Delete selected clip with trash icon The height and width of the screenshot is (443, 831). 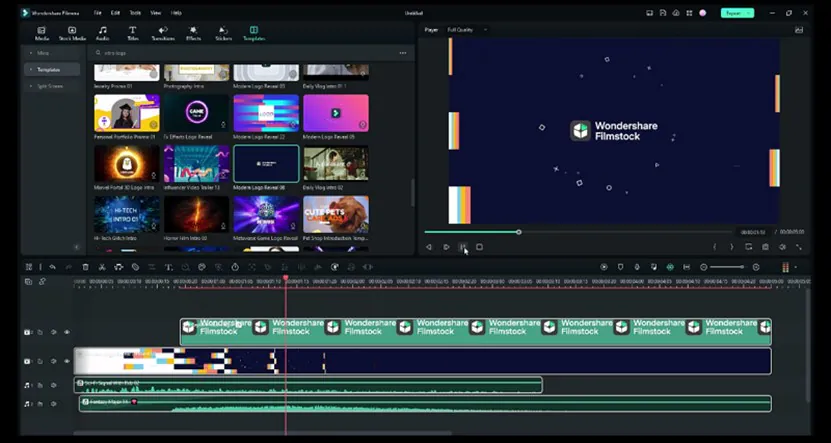pos(85,267)
